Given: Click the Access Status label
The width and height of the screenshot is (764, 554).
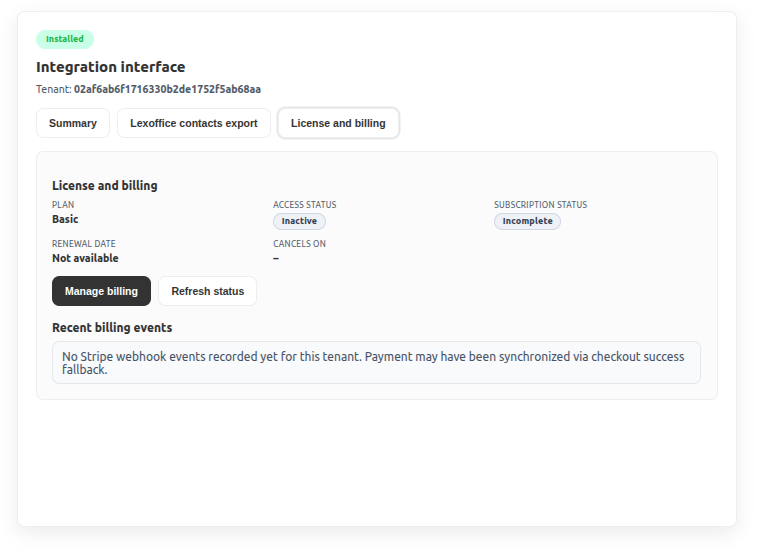Looking at the screenshot, I should (305, 205).
